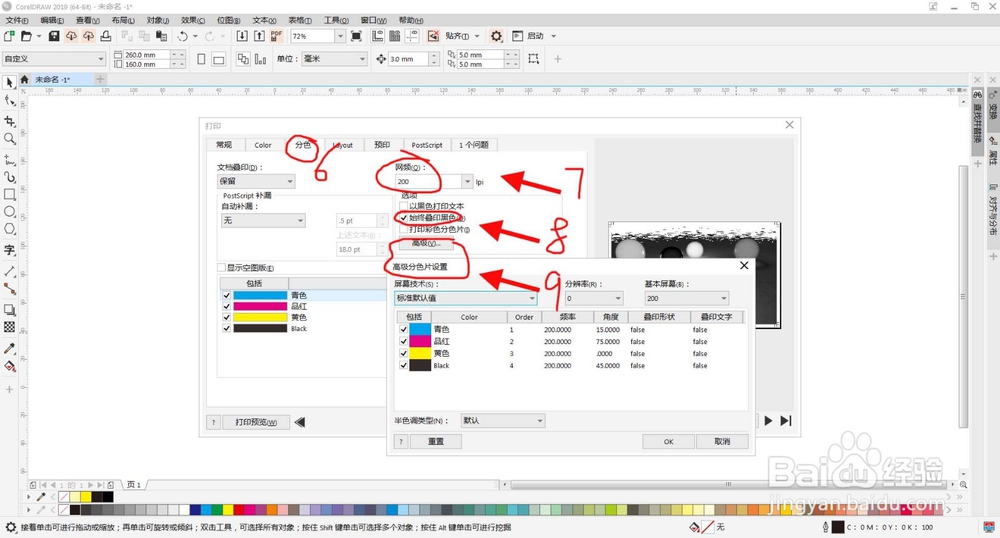Click the Import icon with down arrow
The image size is (1000, 538).
(x=242, y=36)
